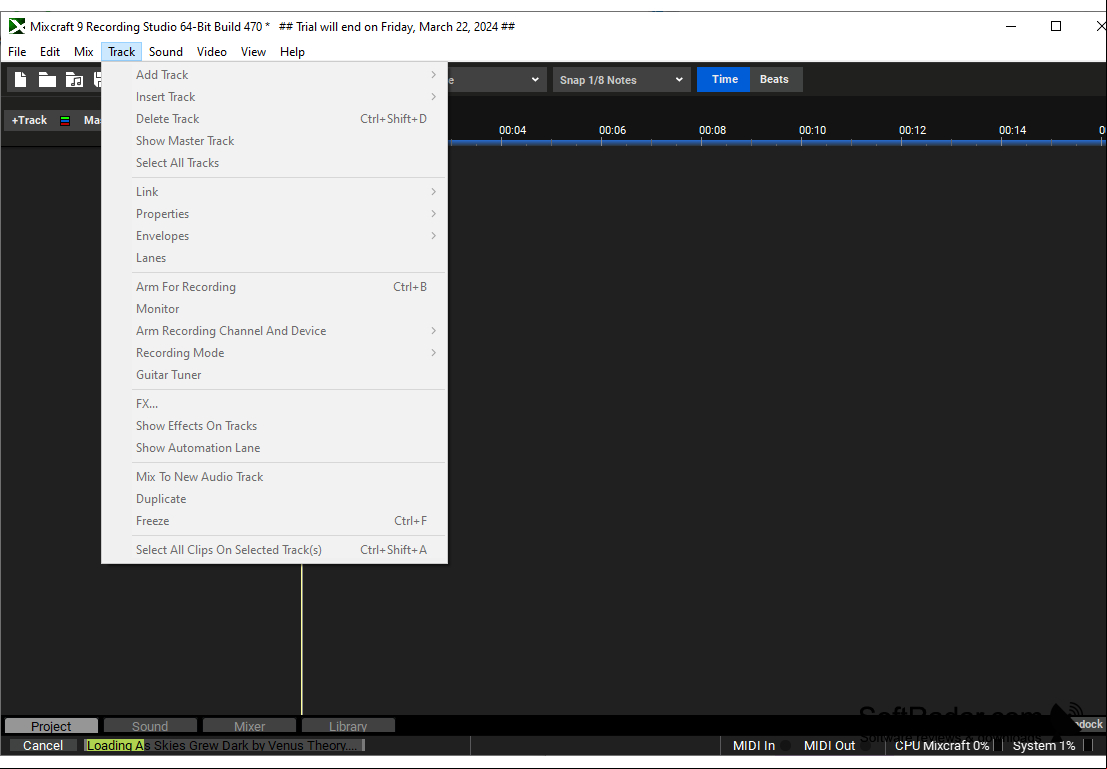Screen dimensions: 1107x769
Task: Choose Duplicate menu entry
Action: tap(275, 499)
